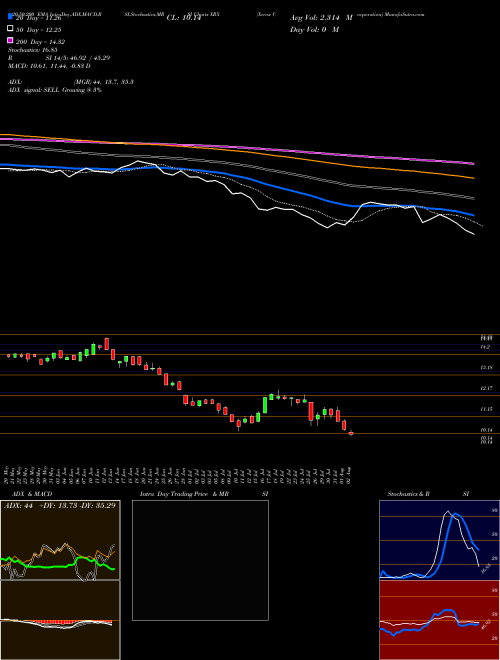Viewport: 500px width, 660px height.
Task: Click the 'Day Vol: 0 M' value
Action: [x=315, y=29]
